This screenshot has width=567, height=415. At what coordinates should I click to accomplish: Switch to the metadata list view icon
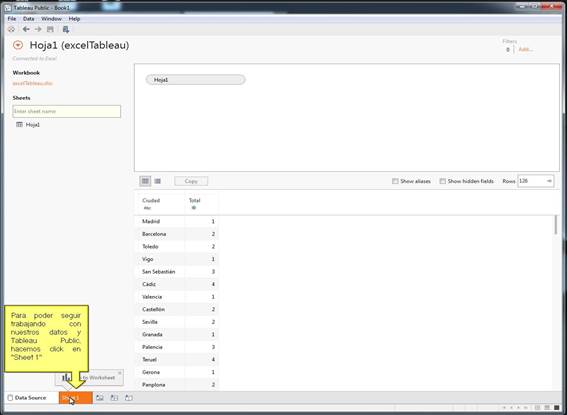(158, 181)
